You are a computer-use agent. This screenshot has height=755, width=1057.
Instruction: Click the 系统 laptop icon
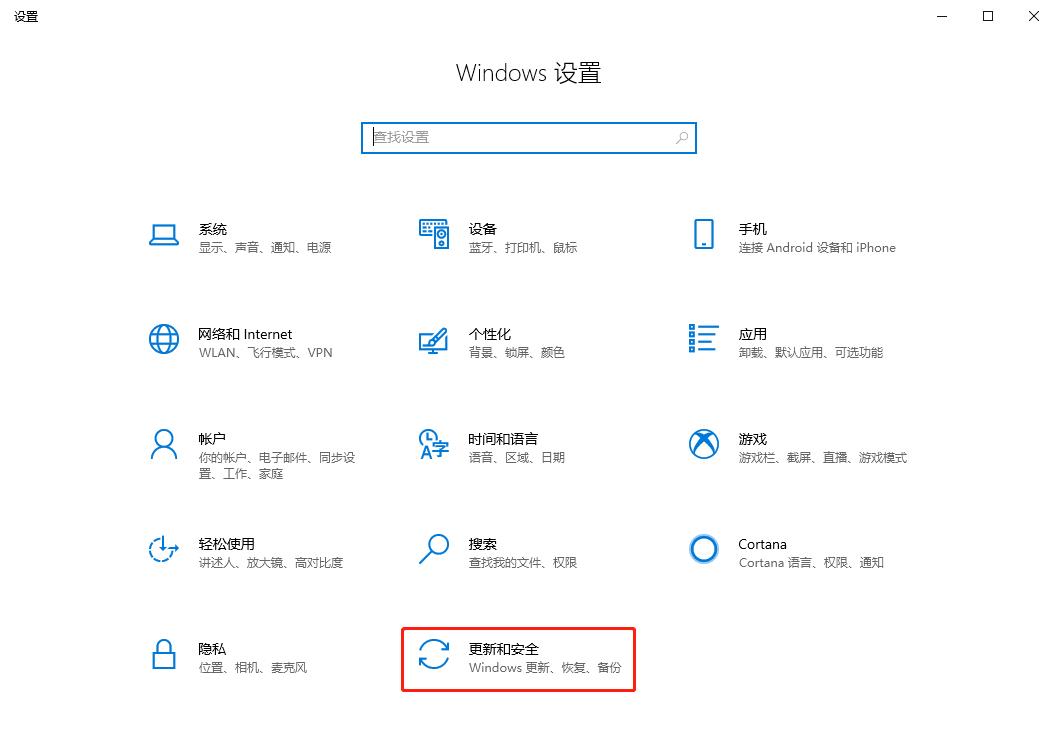pos(164,235)
